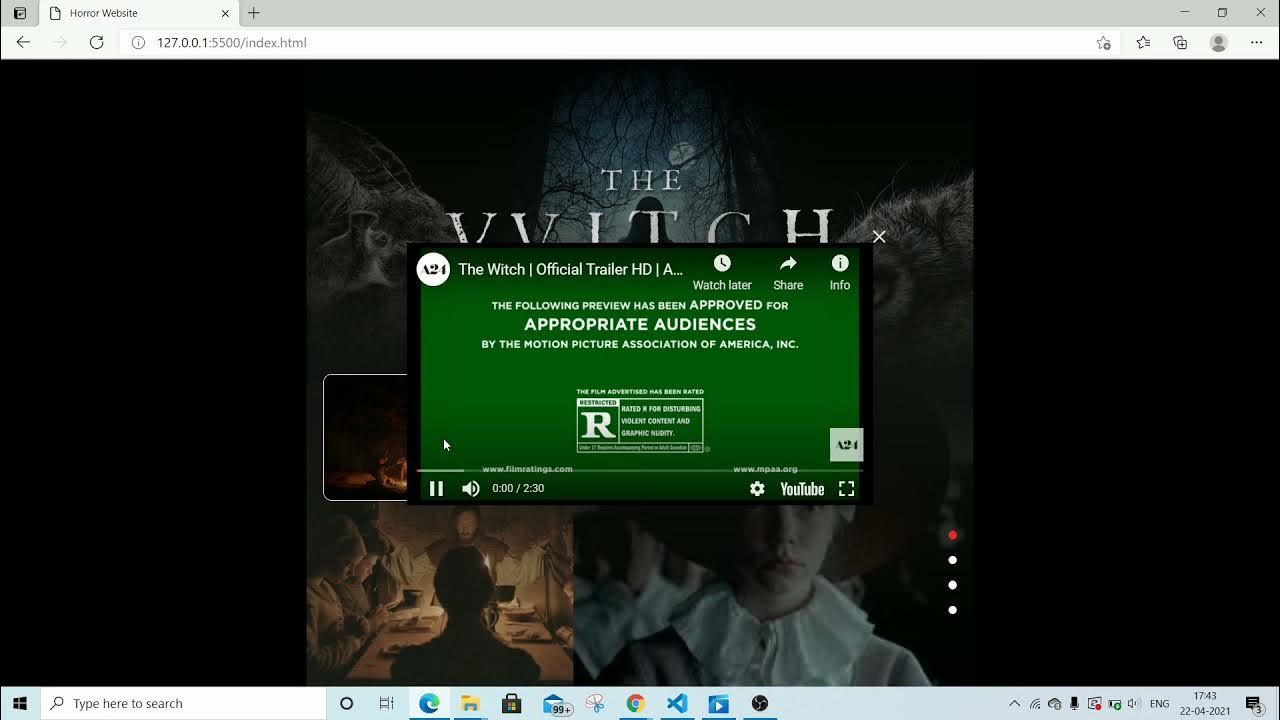Open the Favorites list icon

1143,42
